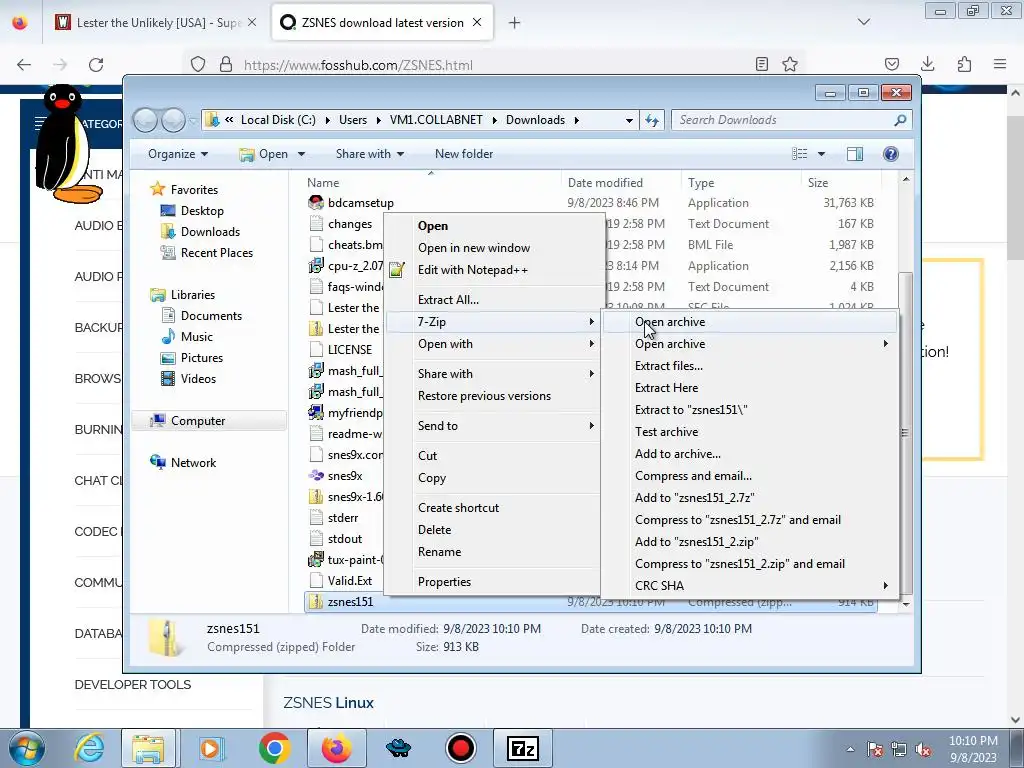The width and height of the screenshot is (1024, 768).
Task: Click the Explorer refresh button beside the address bar
Action: 652,120
